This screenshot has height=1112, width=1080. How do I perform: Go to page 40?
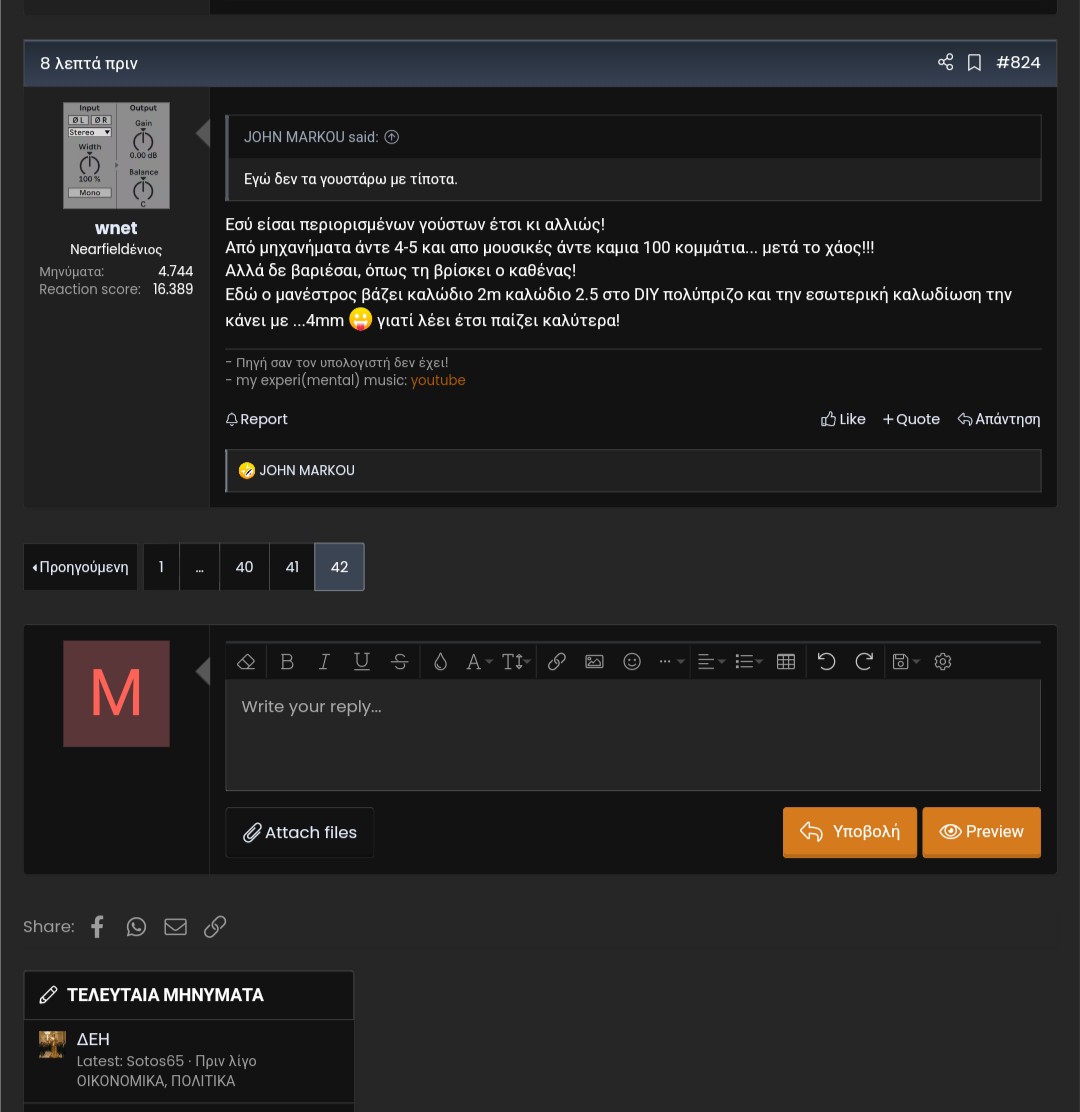pyautogui.click(x=244, y=567)
